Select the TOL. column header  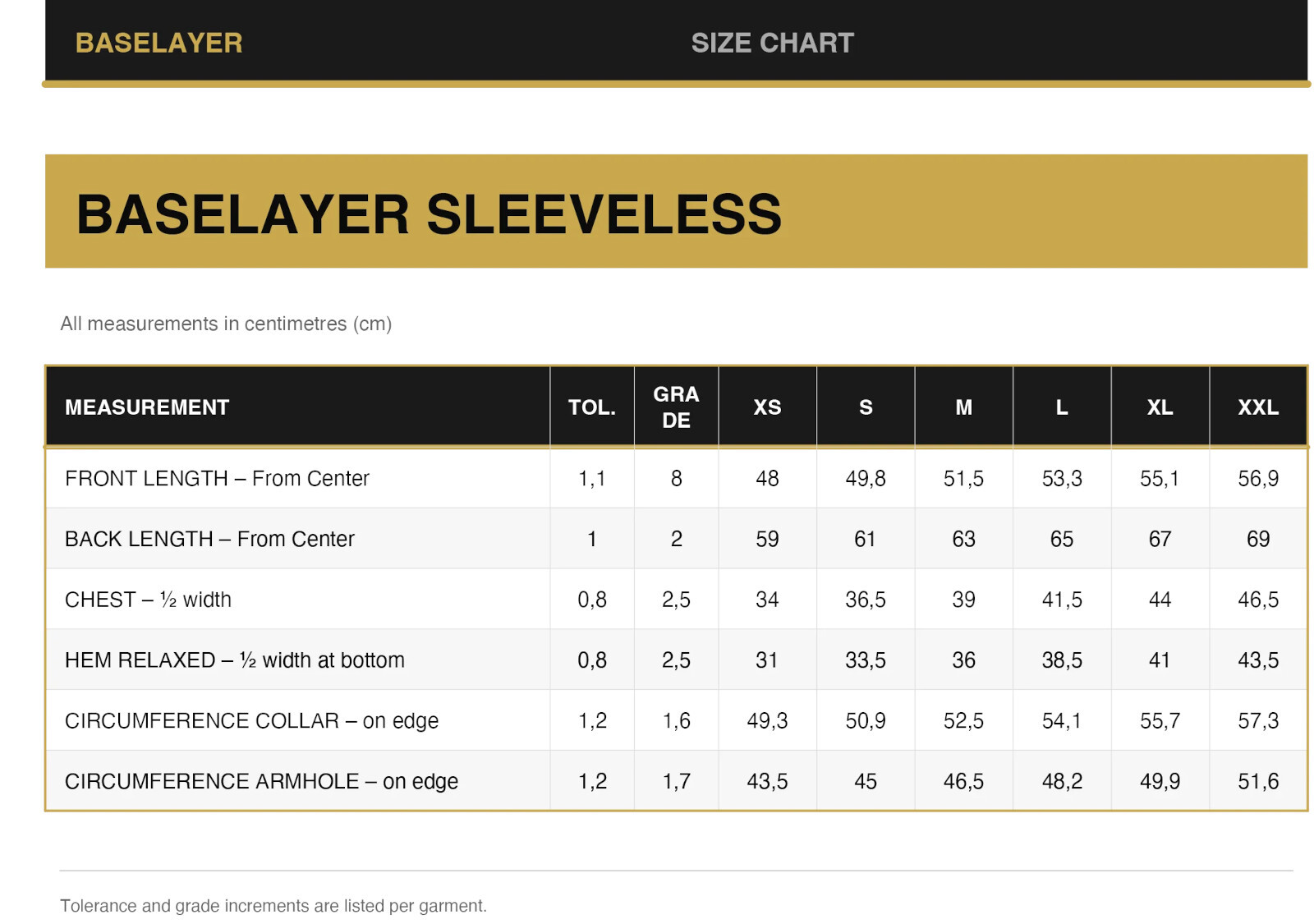[x=591, y=407]
